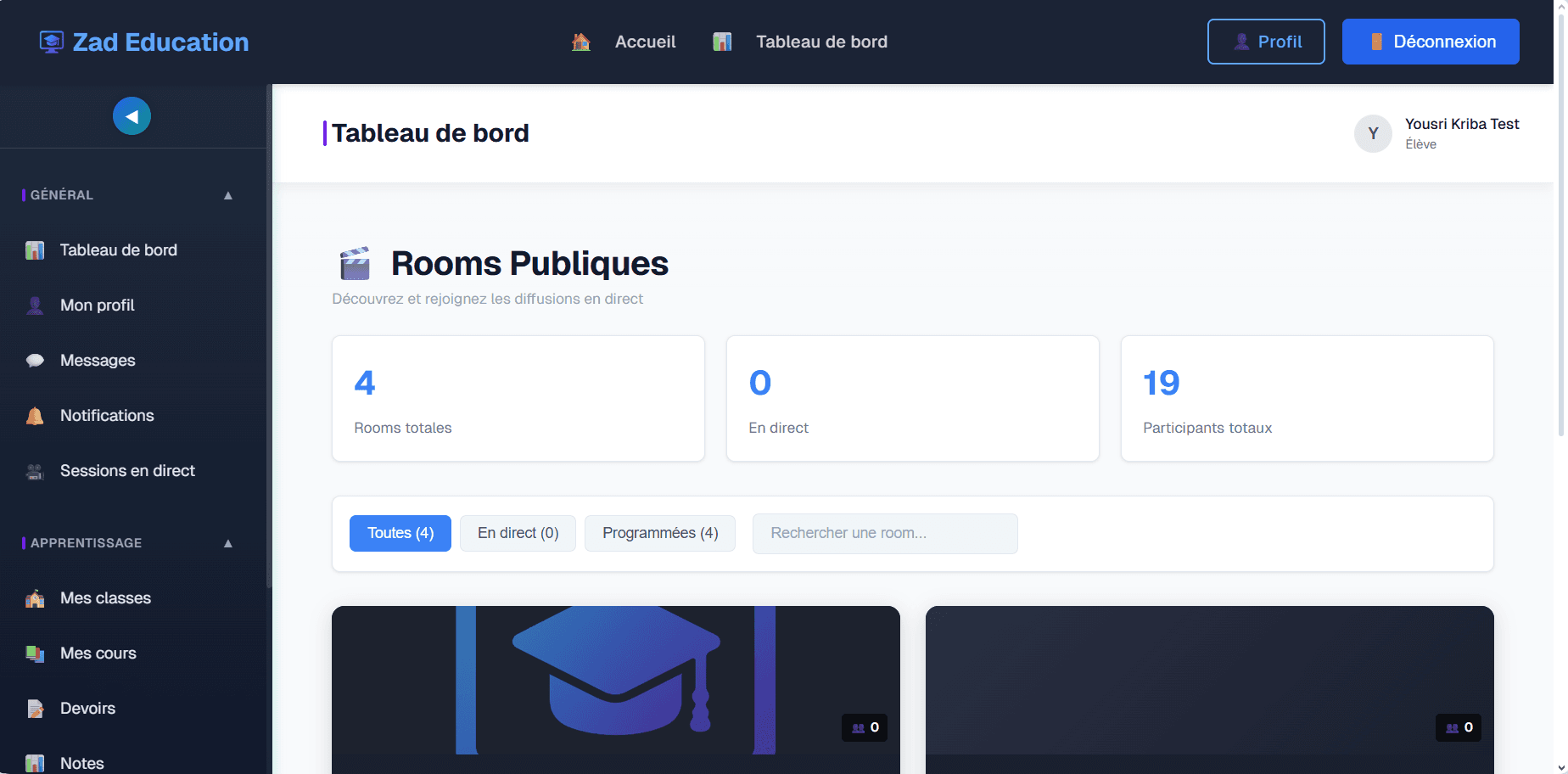Click the Mon profil person icon
The image size is (1568, 774).
[35, 306]
